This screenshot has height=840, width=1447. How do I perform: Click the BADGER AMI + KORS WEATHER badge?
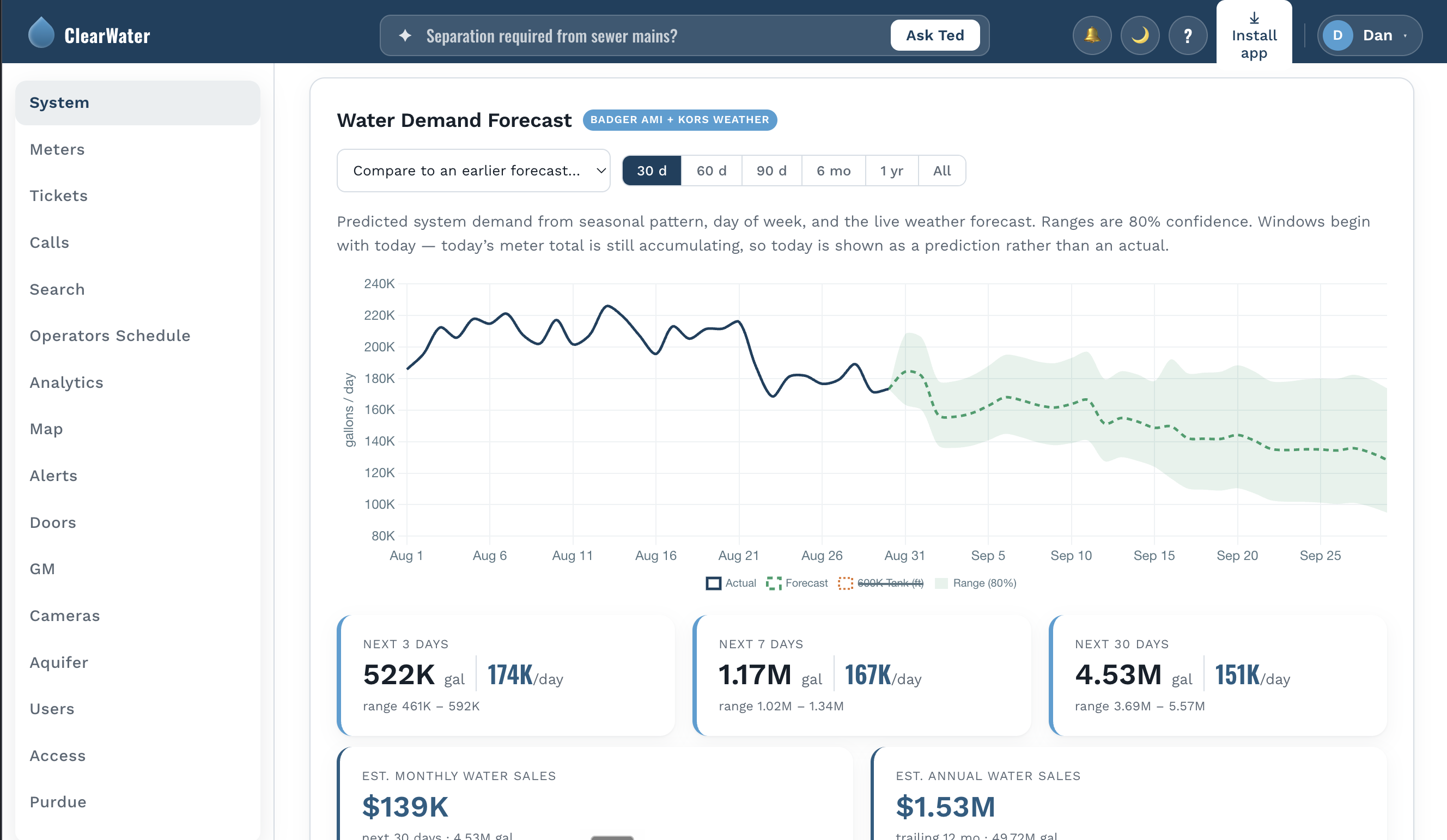[679, 120]
